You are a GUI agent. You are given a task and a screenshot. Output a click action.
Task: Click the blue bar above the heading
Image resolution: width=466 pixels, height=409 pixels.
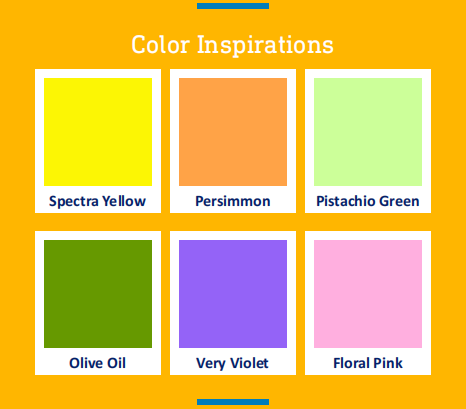(x=233, y=6)
